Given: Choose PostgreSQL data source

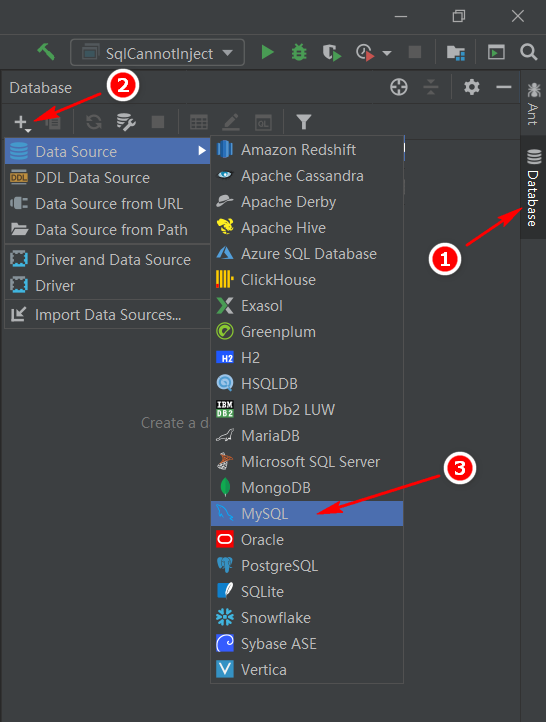Looking at the screenshot, I should point(307,565).
